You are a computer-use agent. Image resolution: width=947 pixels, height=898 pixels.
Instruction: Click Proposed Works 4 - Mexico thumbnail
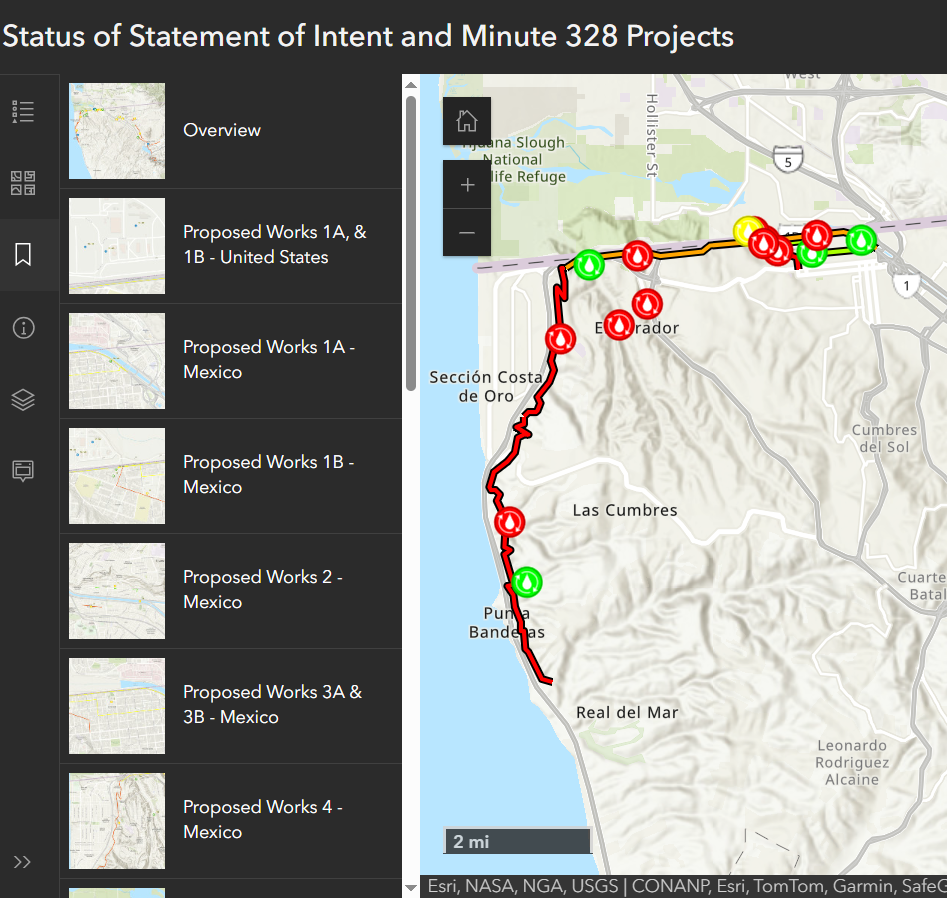click(117, 821)
